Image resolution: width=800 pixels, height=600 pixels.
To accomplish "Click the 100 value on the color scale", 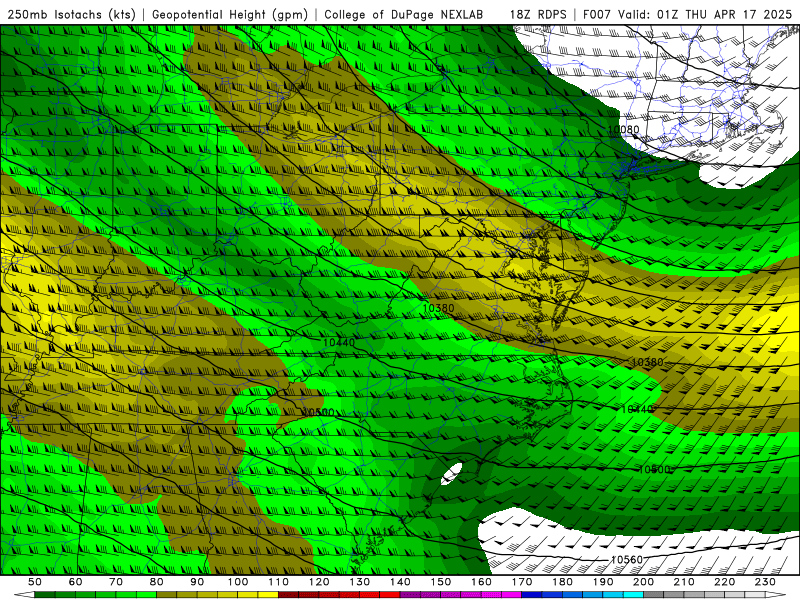I will [238, 582].
